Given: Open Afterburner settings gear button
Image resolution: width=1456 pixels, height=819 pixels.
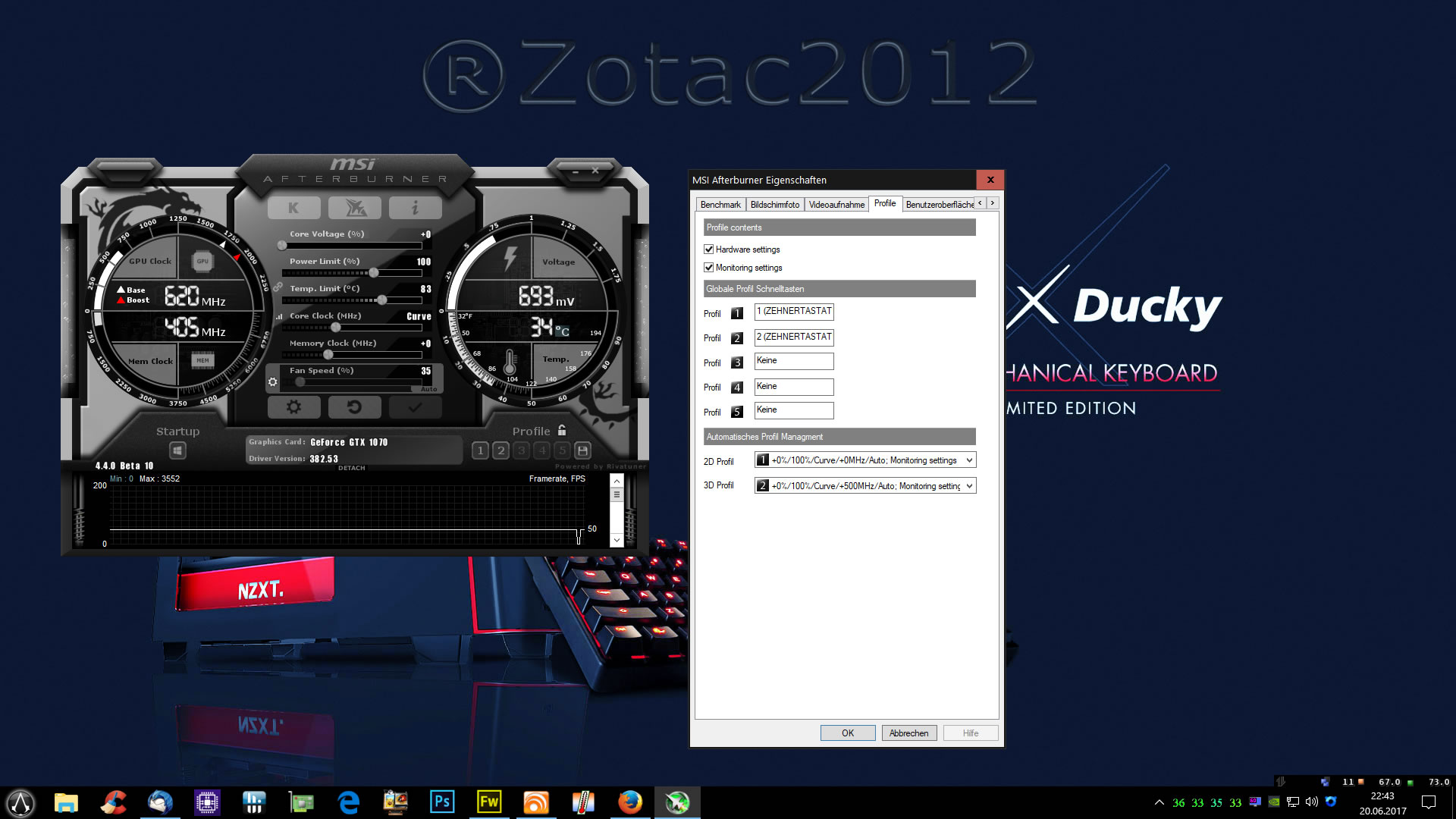Looking at the screenshot, I should click(x=293, y=407).
